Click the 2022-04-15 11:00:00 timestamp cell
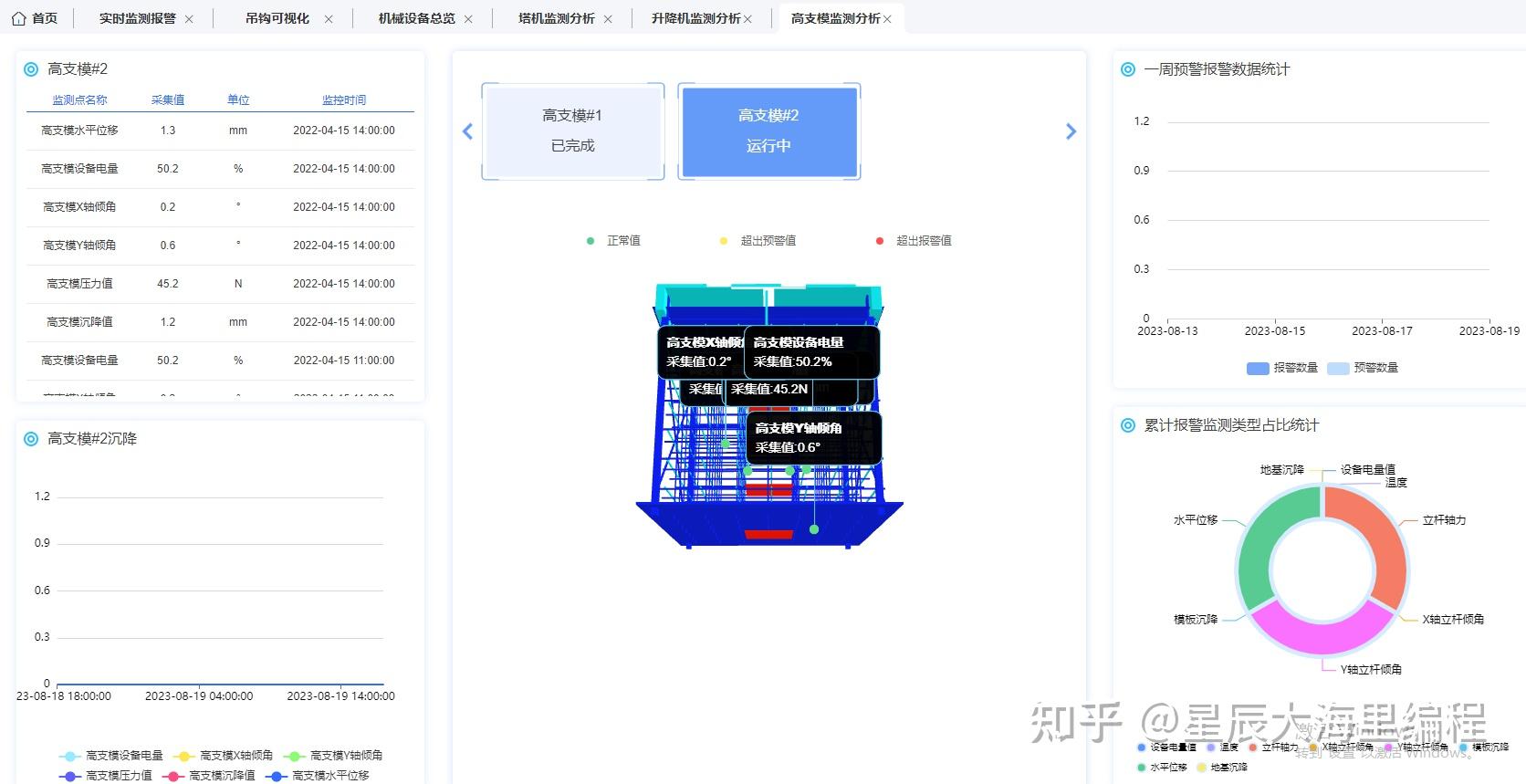Screen dimensions: 1526x784 pyautogui.click(x=344, y=361)
